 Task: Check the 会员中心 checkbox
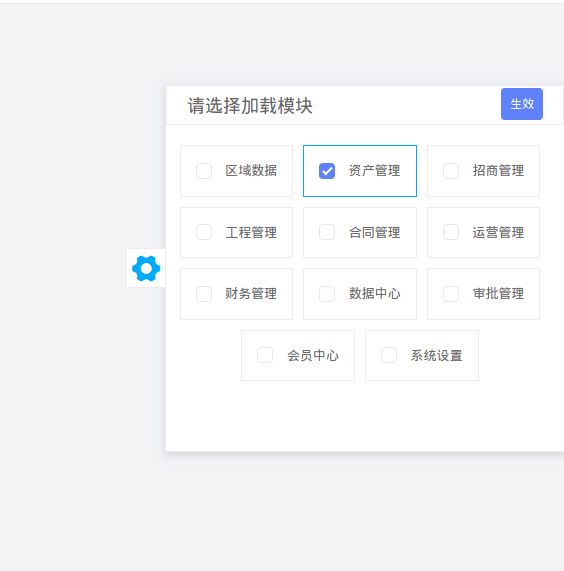265,355
